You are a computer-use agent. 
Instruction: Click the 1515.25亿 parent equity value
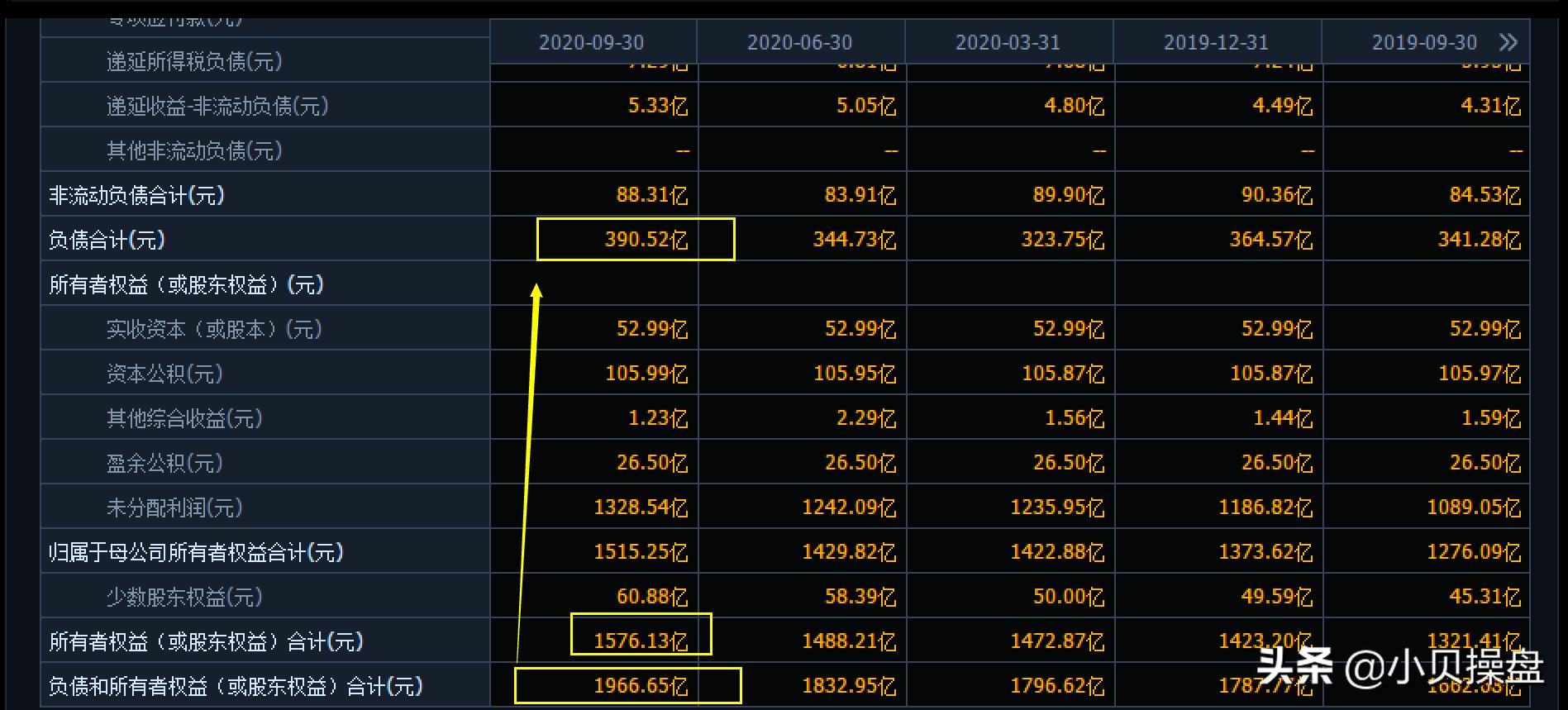[641, 552]
